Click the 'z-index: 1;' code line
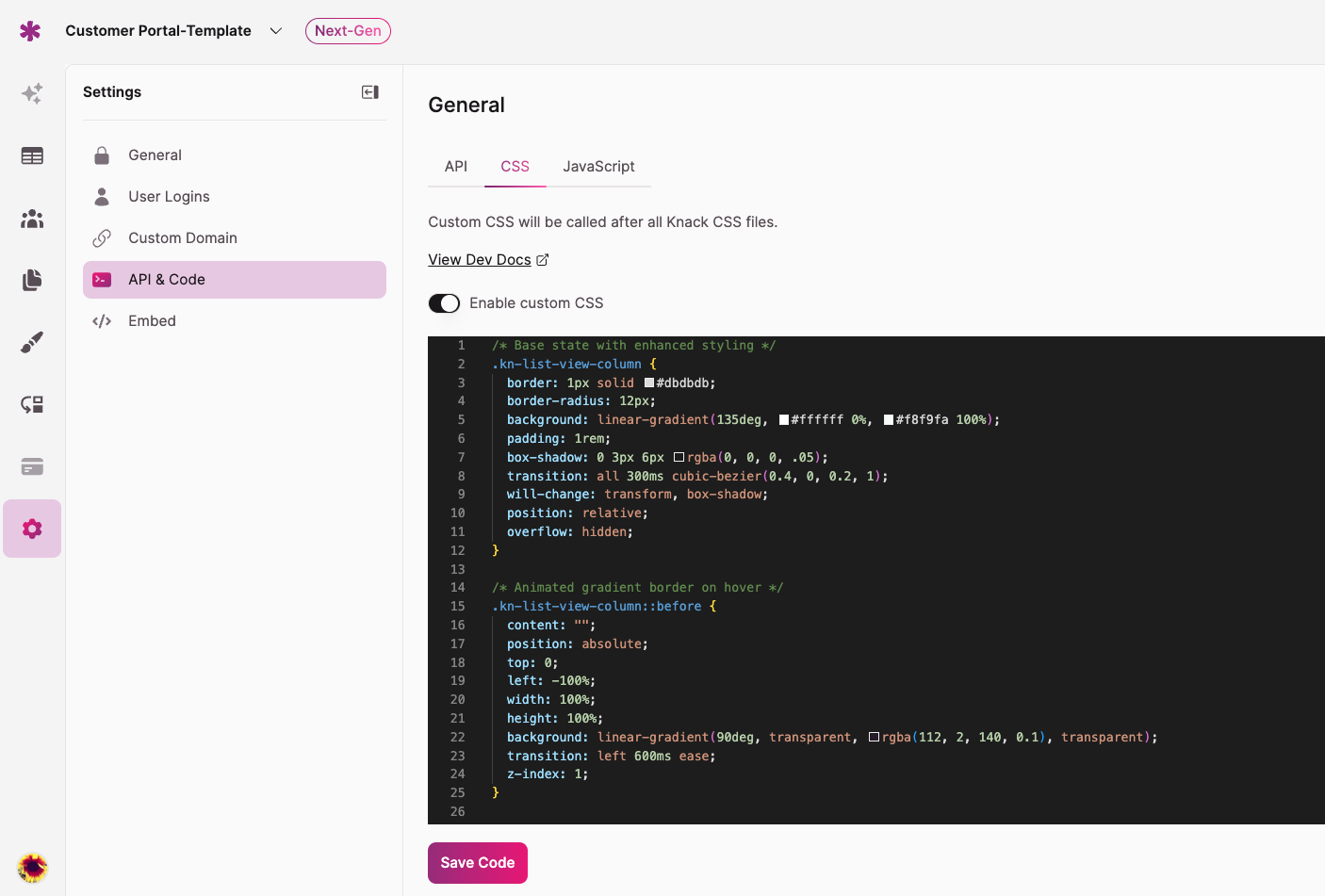 click(548, 774)
